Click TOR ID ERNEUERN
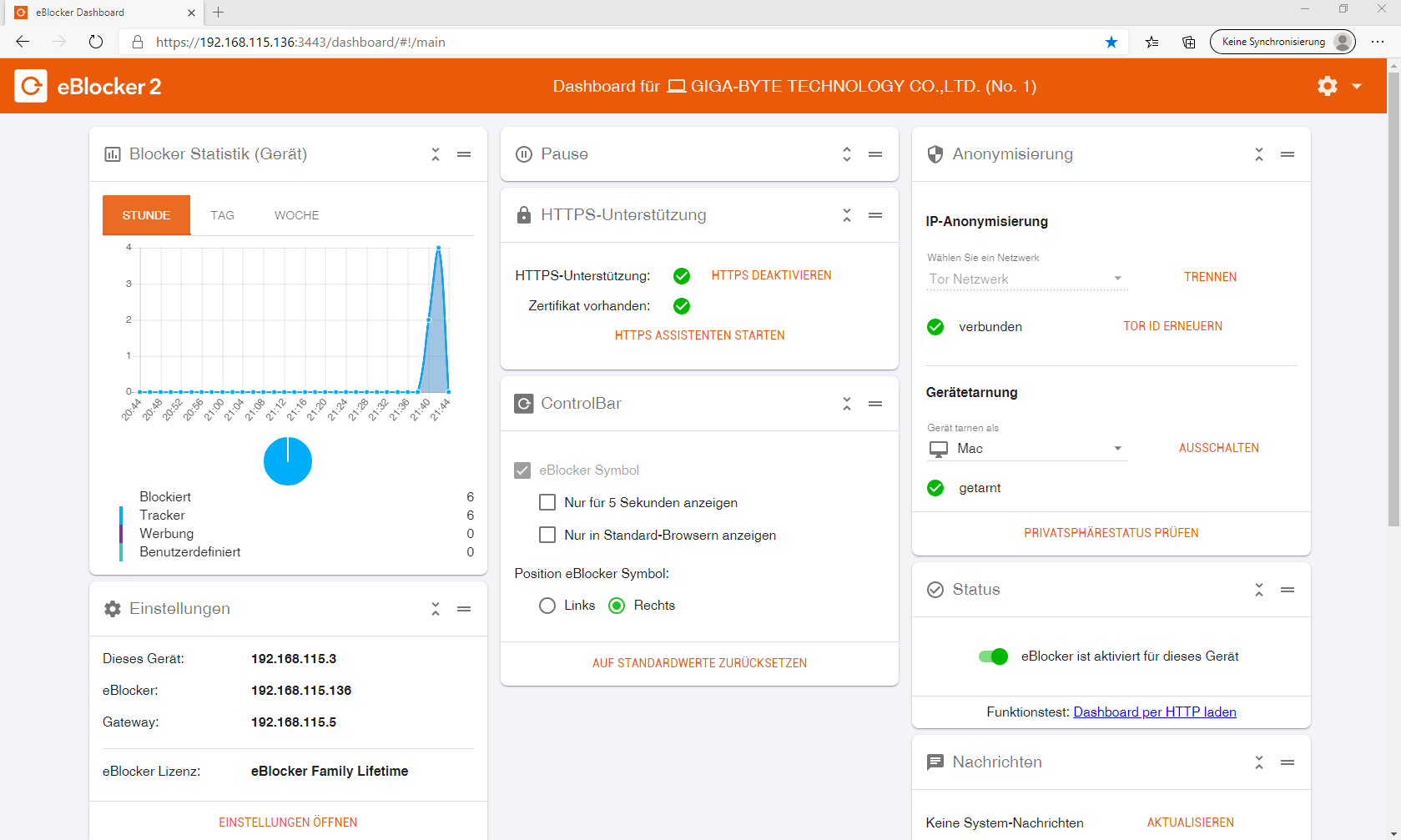Screen dimensions: 1401x840 pos(1172,326)
